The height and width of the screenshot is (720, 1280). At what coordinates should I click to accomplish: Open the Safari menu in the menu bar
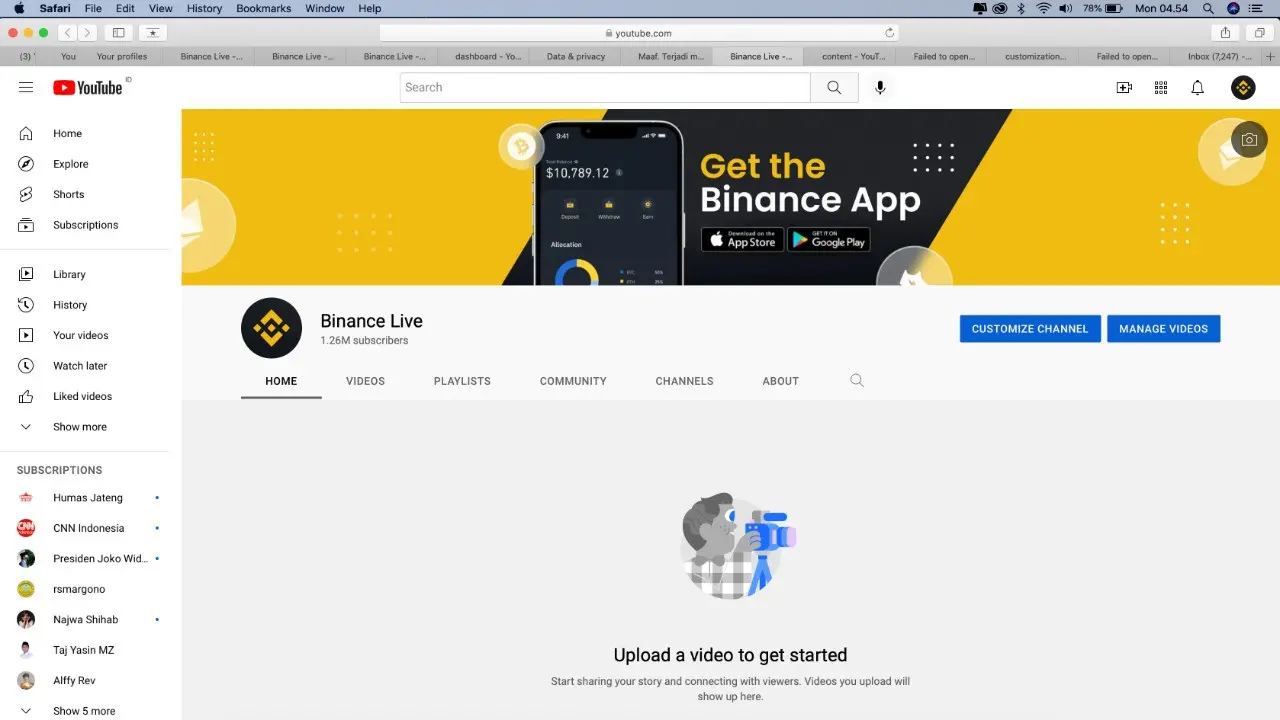[x=55, y=8]
